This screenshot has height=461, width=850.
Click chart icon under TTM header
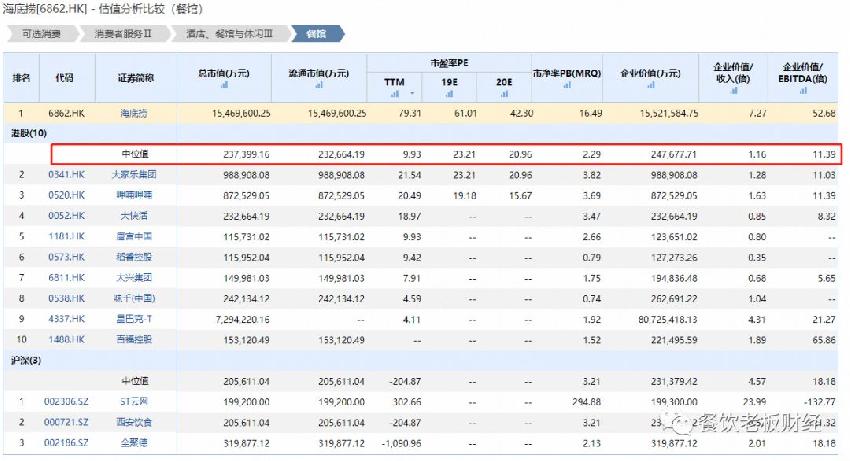[x=395, y=94]
